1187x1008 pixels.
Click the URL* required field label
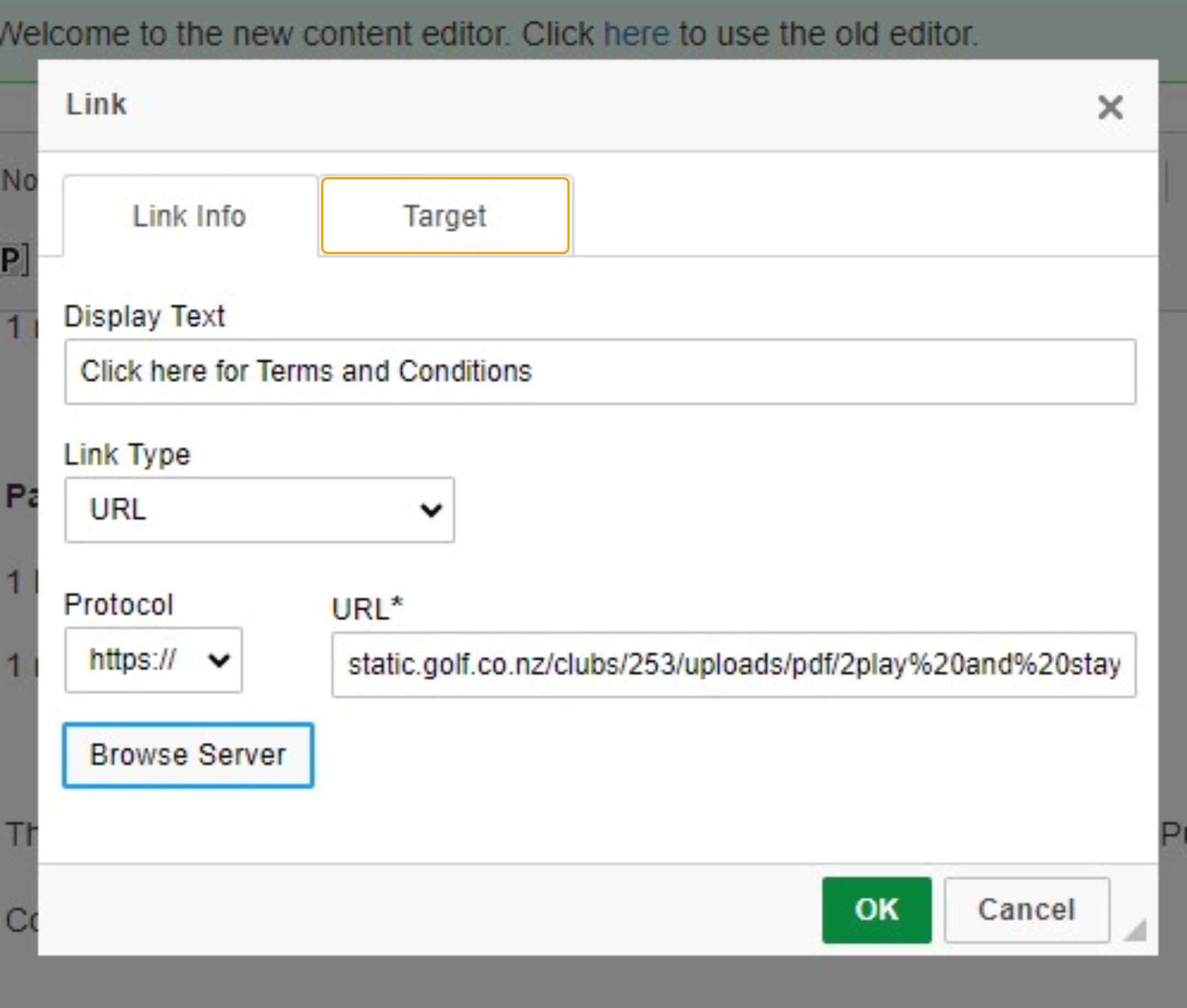[x=367, y=609]
